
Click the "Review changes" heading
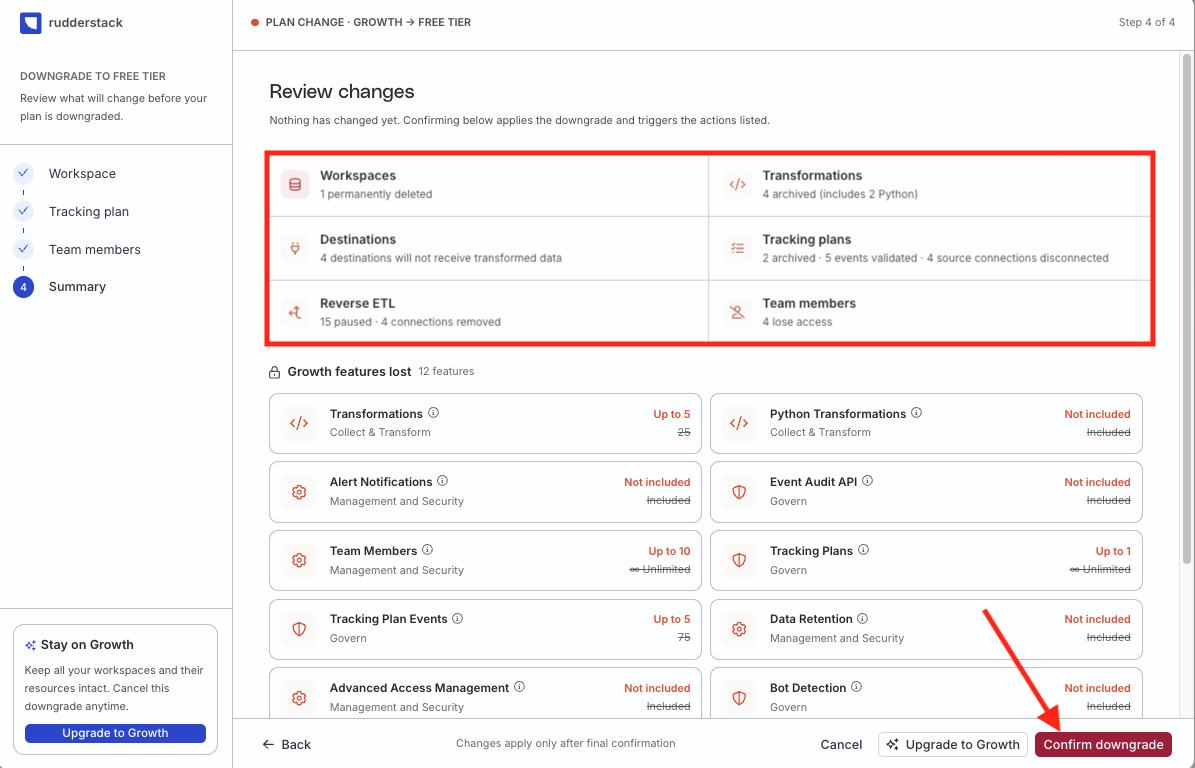tap(341, 91)
